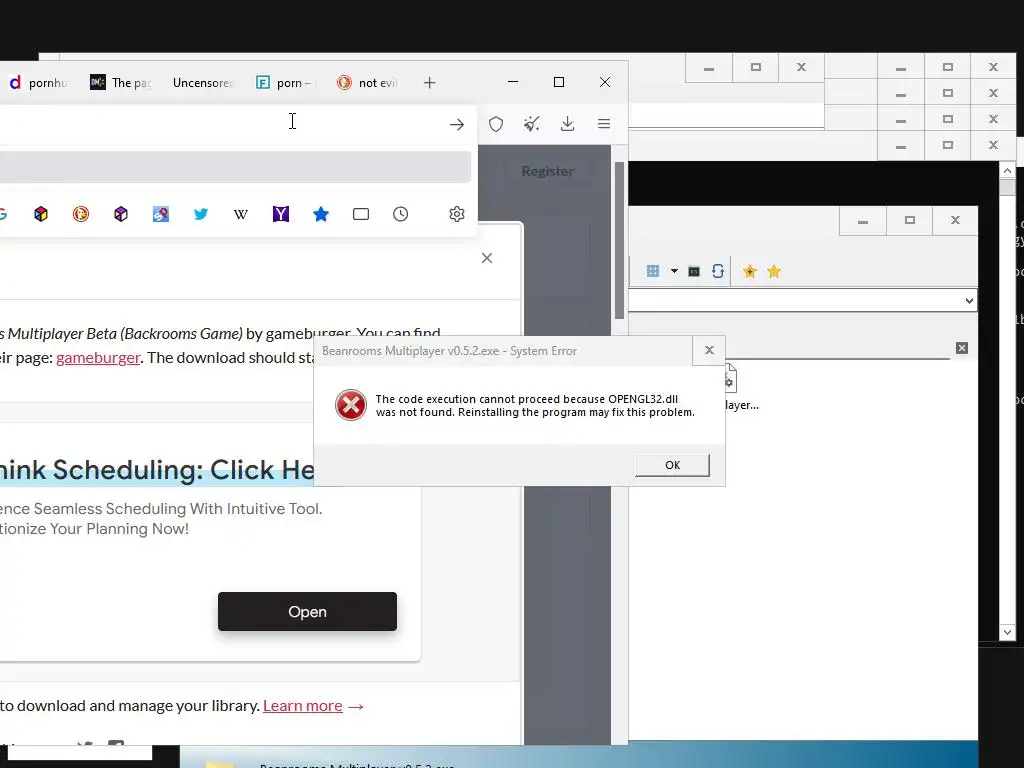Select the purple cube search shortcut icon
The height and width of the screenshot is (768, 1024).
[x=121, y=214]
